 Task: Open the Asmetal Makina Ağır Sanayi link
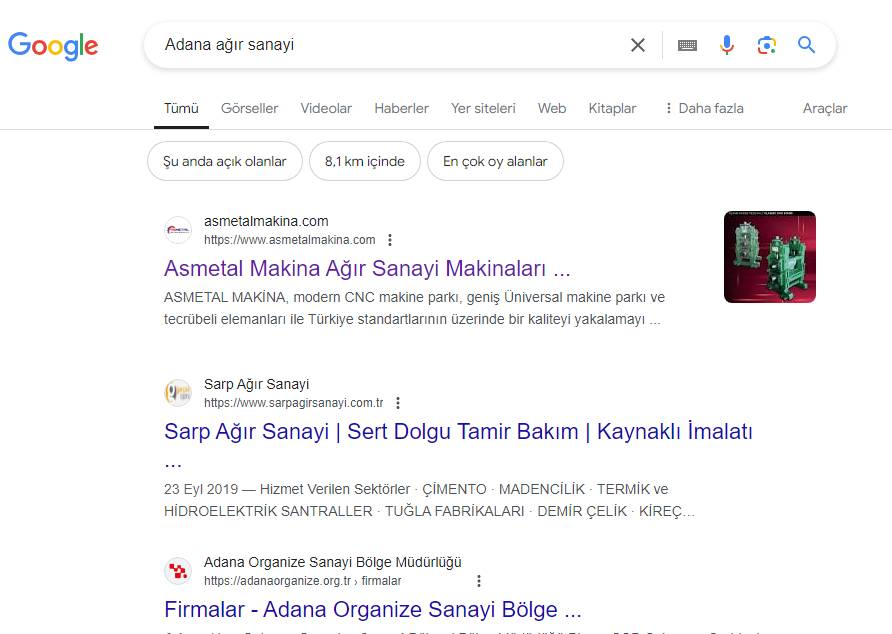click(367, 269)
